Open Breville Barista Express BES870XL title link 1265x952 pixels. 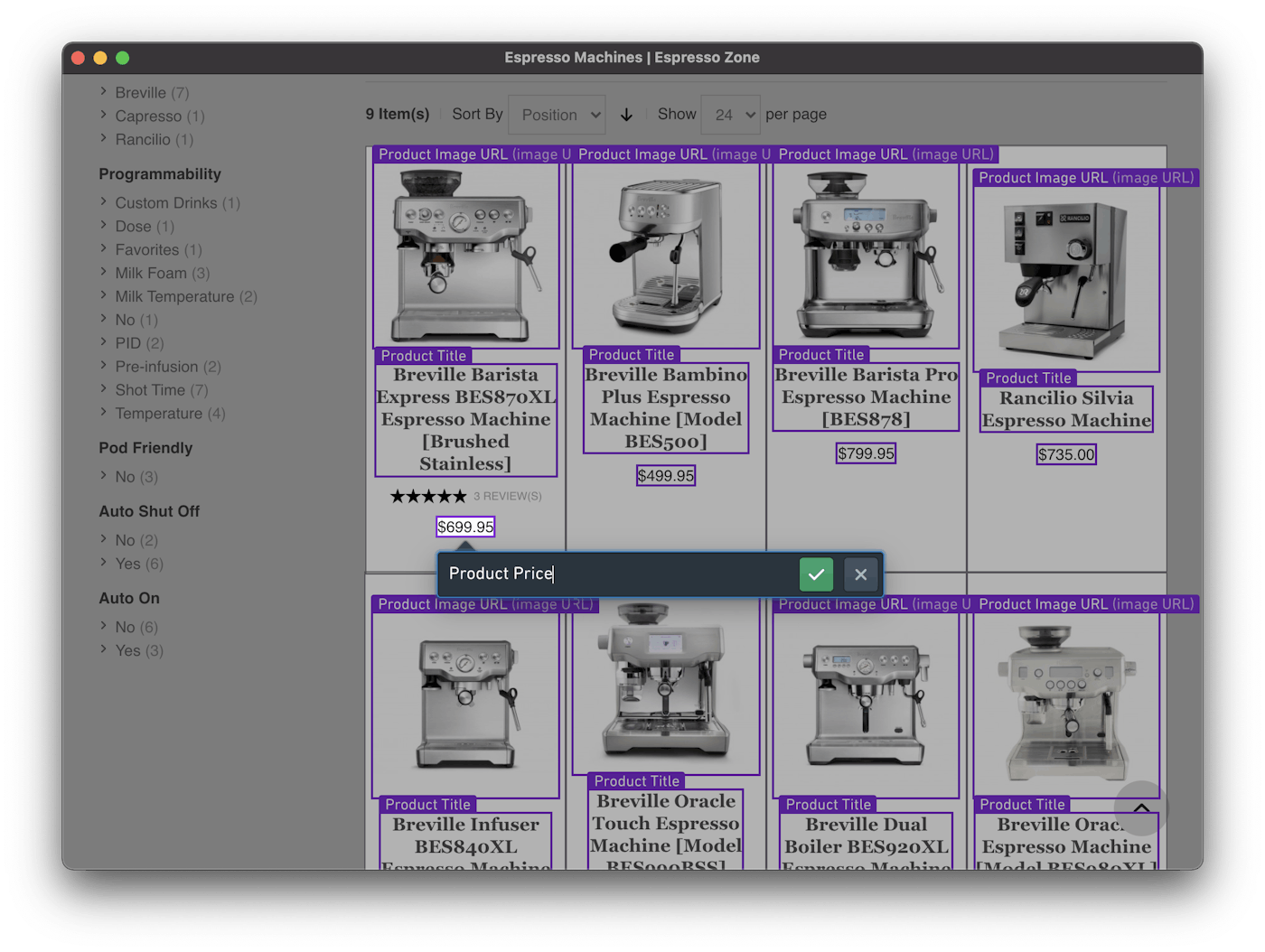pyautogui.click(x=466, y=419)
